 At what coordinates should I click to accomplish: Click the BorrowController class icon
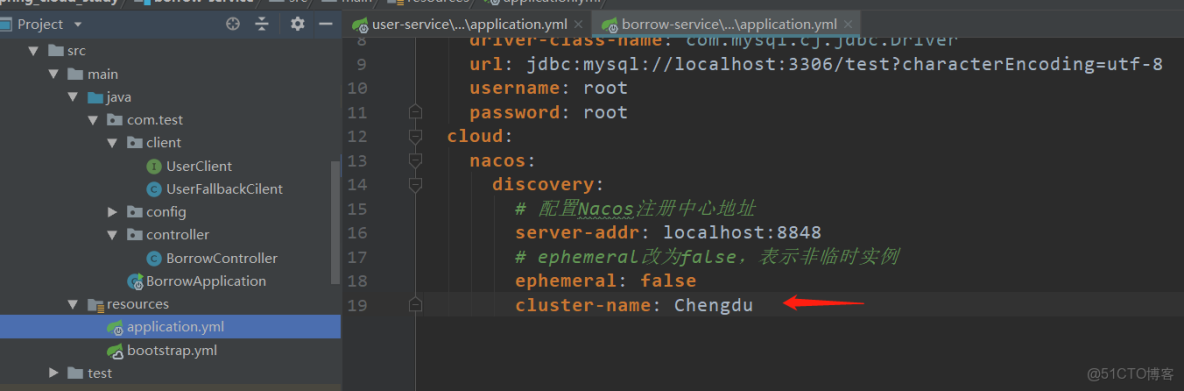[154, 258]
